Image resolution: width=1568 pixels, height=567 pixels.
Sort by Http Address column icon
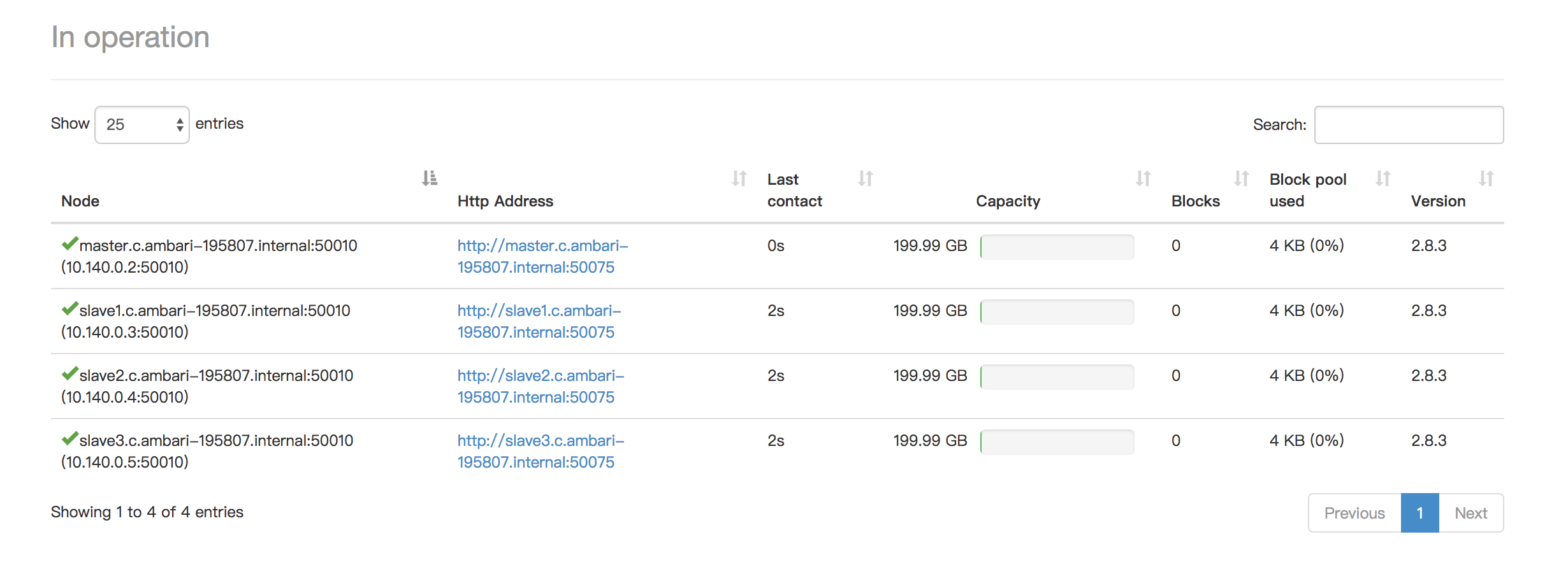(x=739, y=178)
